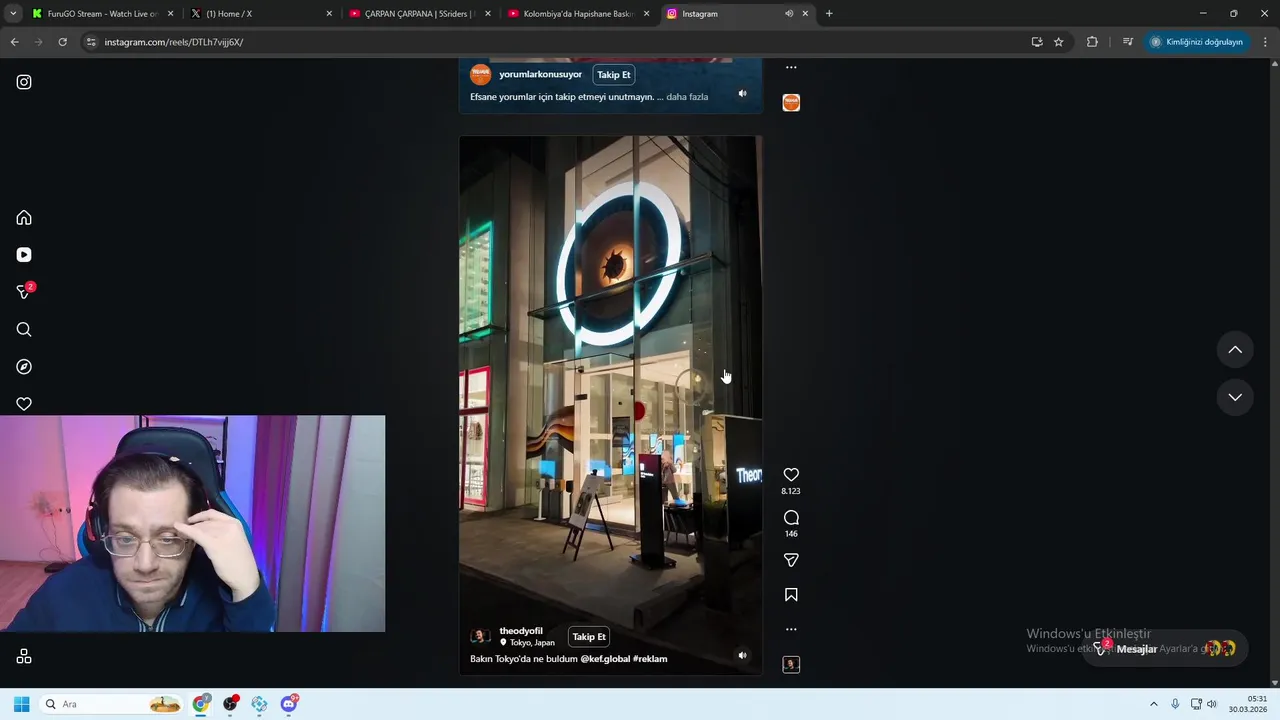The image size is (1280, 720).
Task: Switch to FuruGO Stream browser tab
Action: tap(102, 14)
